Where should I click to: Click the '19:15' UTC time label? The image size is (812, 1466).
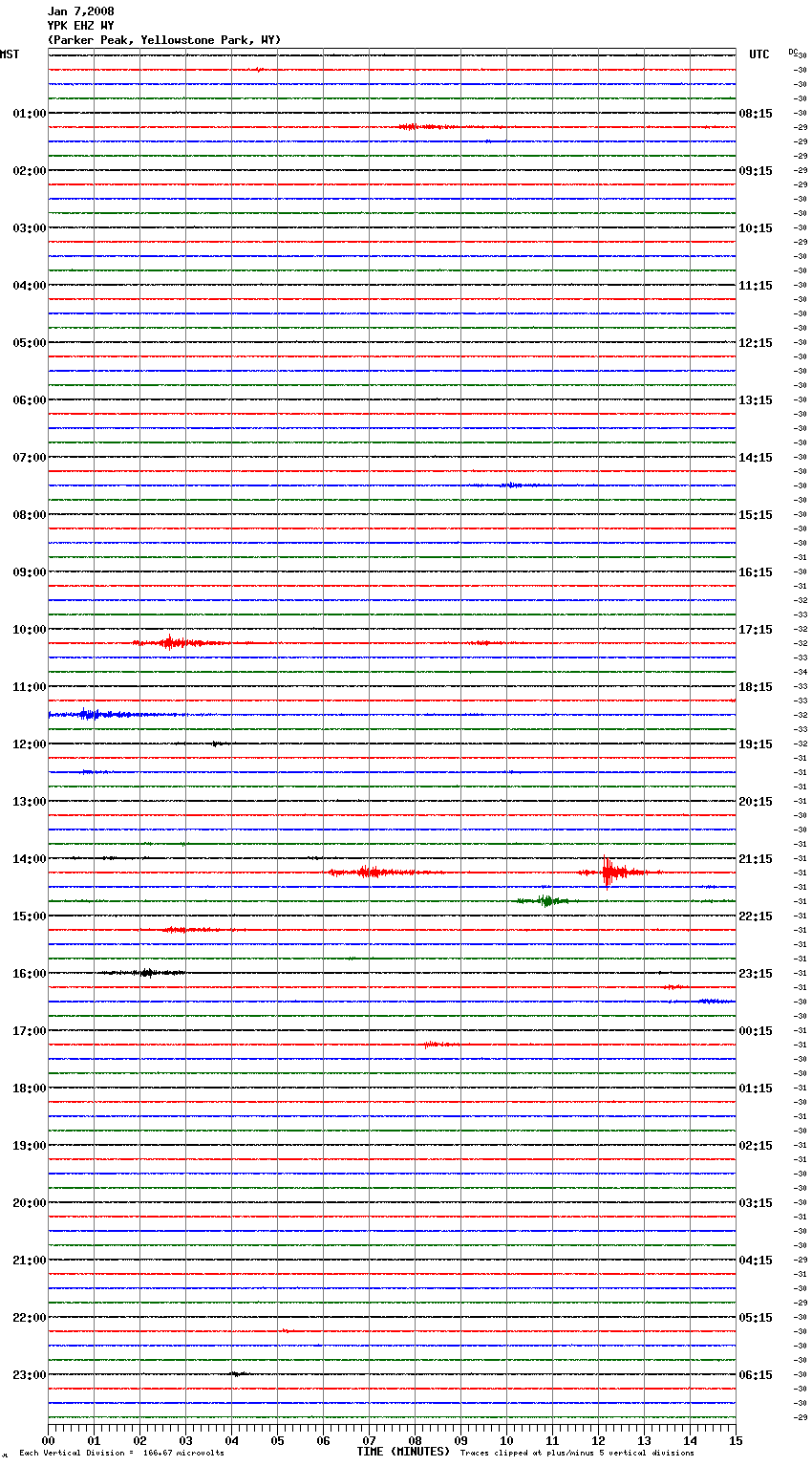point(756,744)
